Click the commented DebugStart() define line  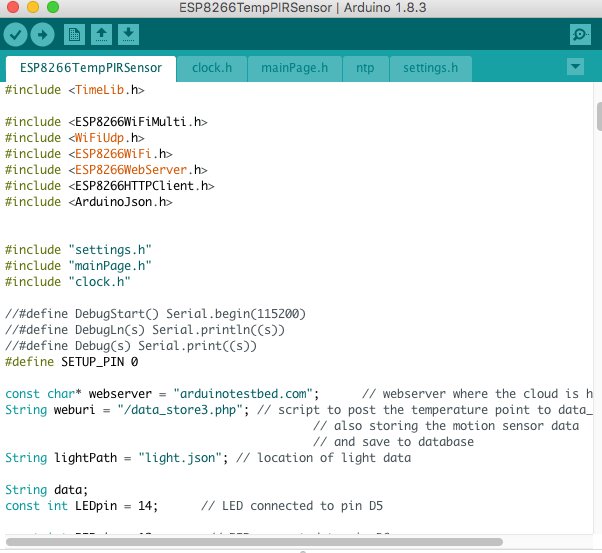[155, 314]
